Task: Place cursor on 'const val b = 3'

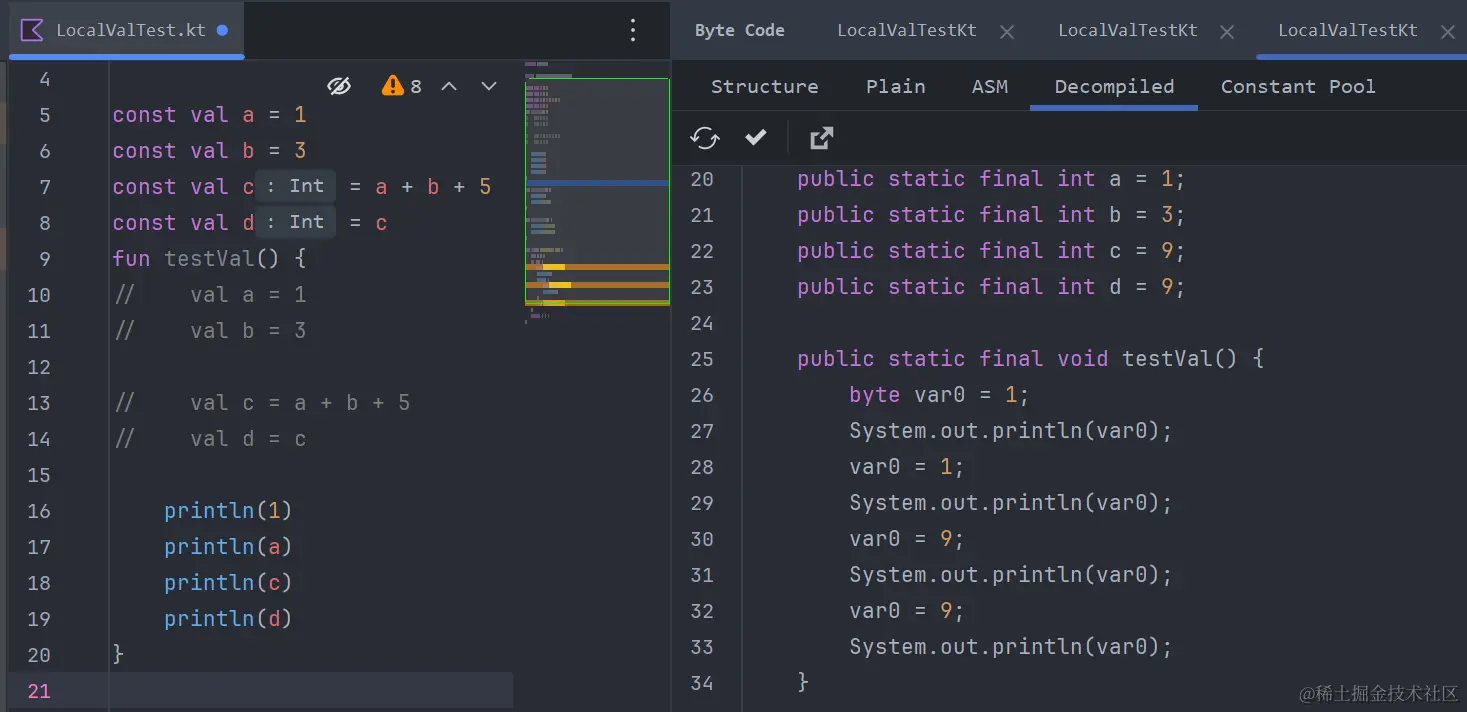Action: pyautogui.click(x=209, y=151)
